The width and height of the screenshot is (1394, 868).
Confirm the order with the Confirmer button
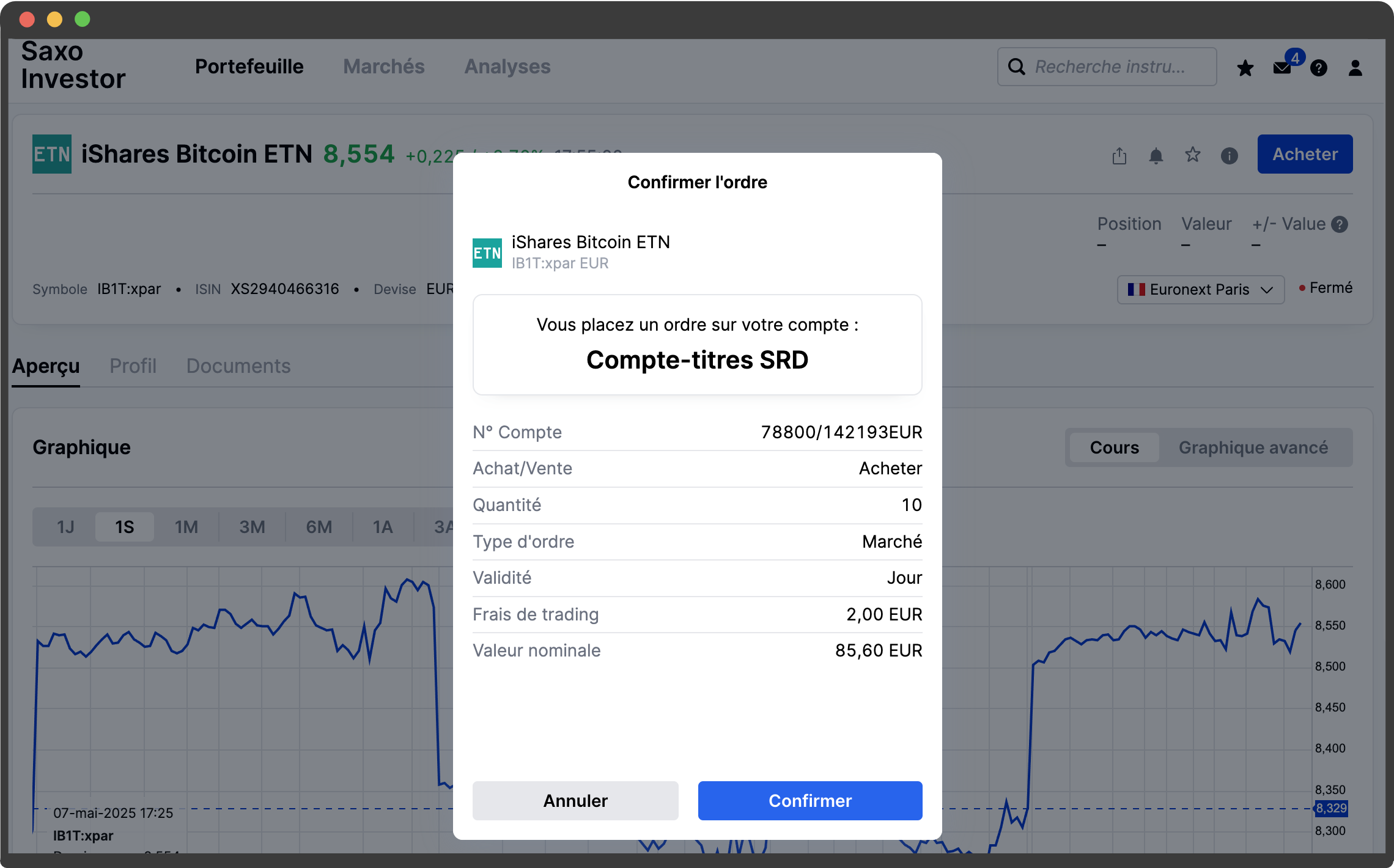coord(809,801)
